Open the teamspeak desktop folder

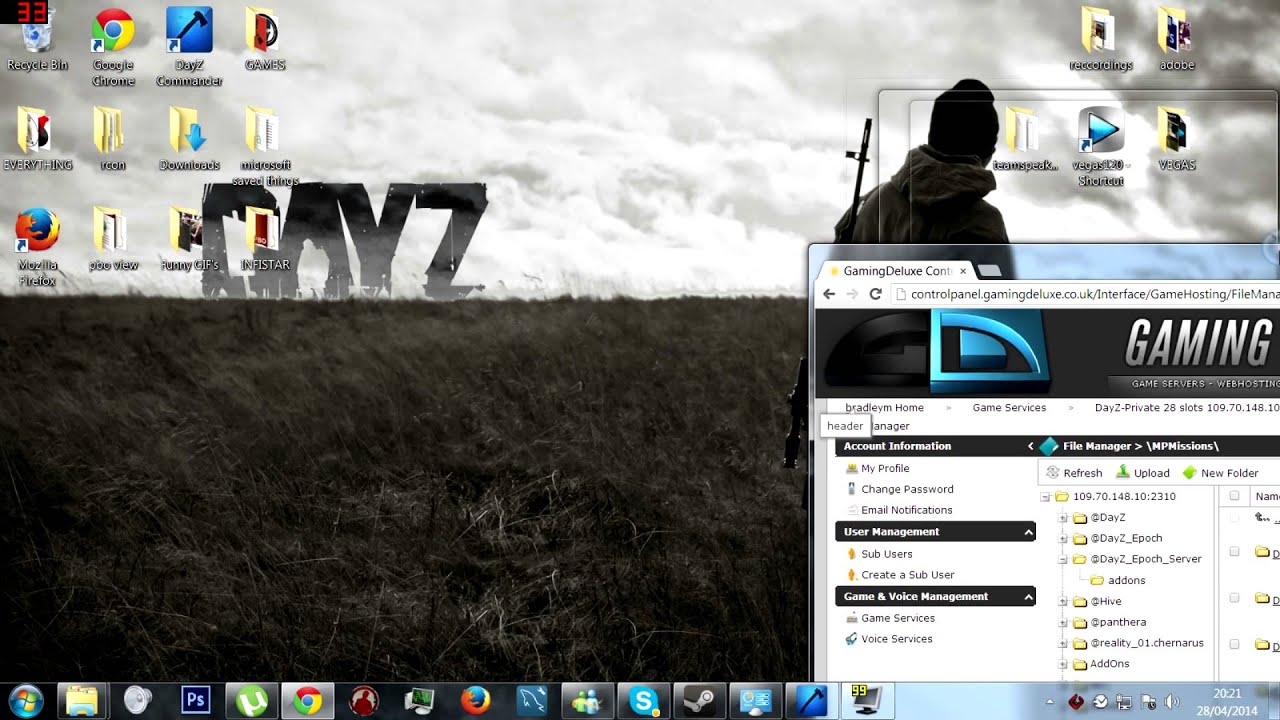click(1025, 139)
